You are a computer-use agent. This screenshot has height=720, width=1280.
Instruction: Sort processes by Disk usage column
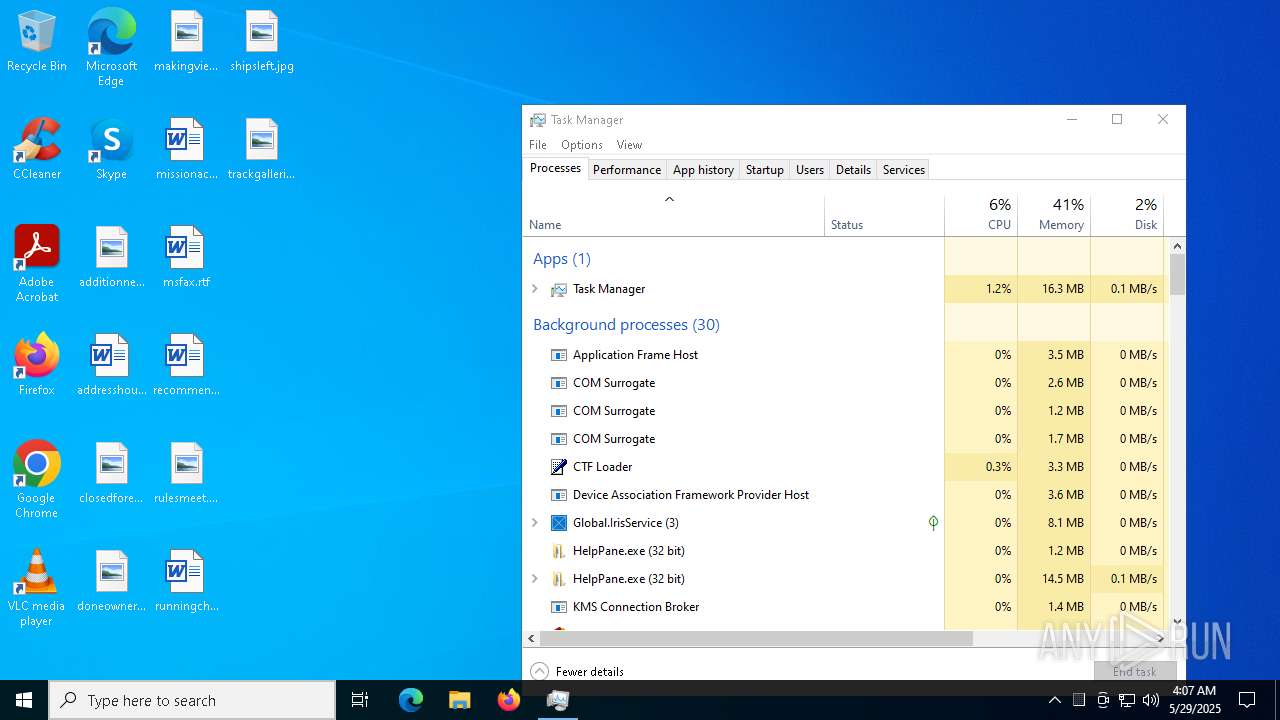(1127, 215)
